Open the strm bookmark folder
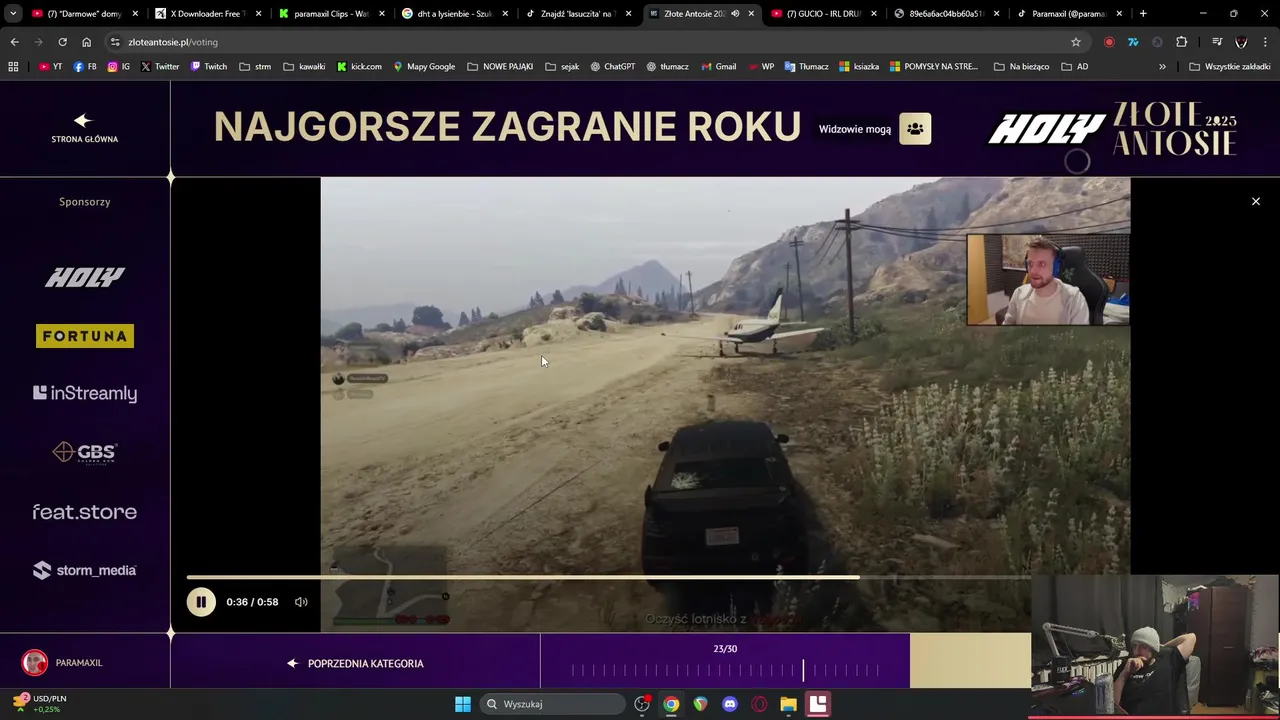Image resolution: width=1280 pixels, height=720 pixels. tap(255, 67)
